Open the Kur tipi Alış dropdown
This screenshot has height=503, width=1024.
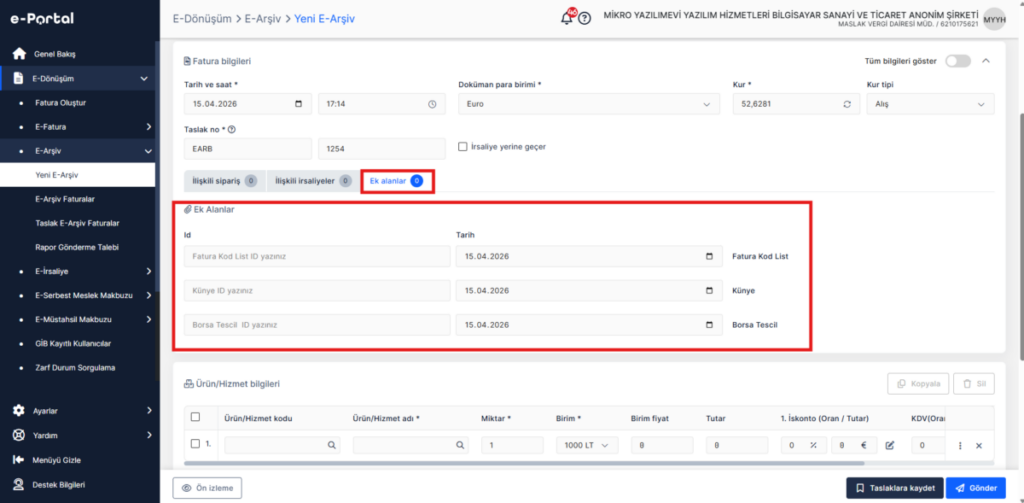pyautogui.click(x=930, y=104)
